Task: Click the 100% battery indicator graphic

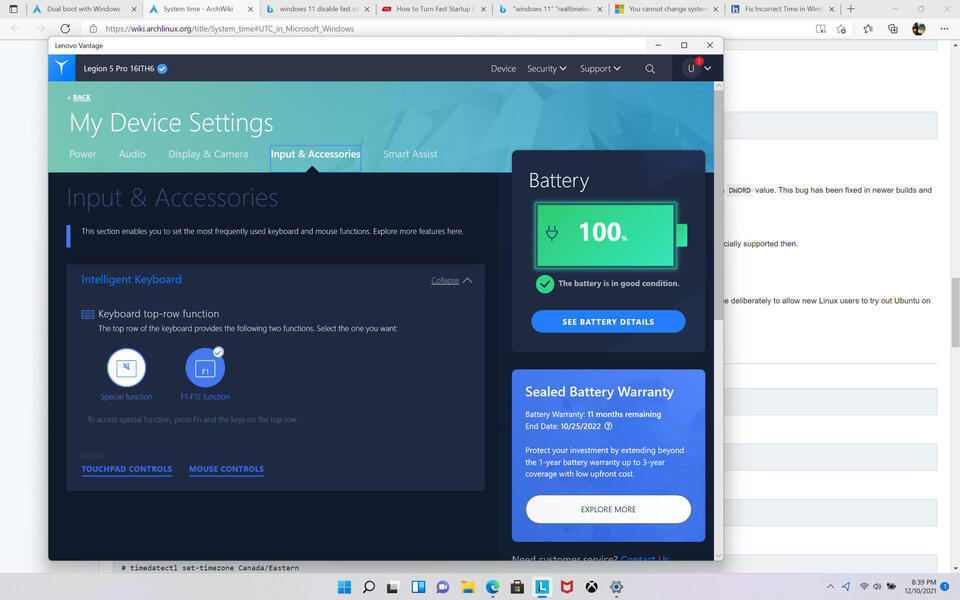Action: coord(610,235)
